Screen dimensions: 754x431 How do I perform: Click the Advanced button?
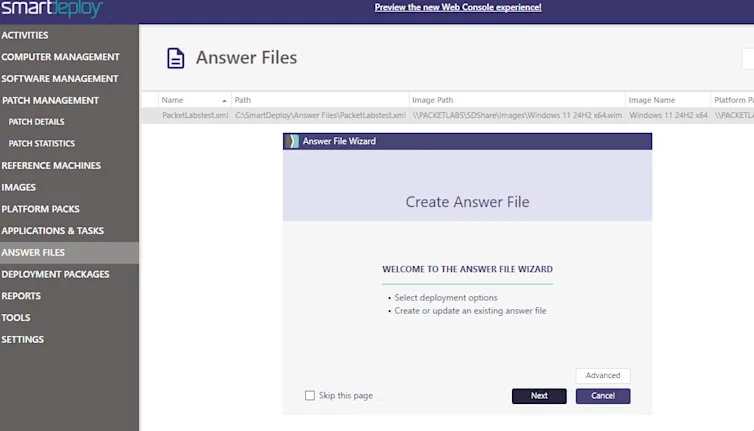[x=603, y=375]
